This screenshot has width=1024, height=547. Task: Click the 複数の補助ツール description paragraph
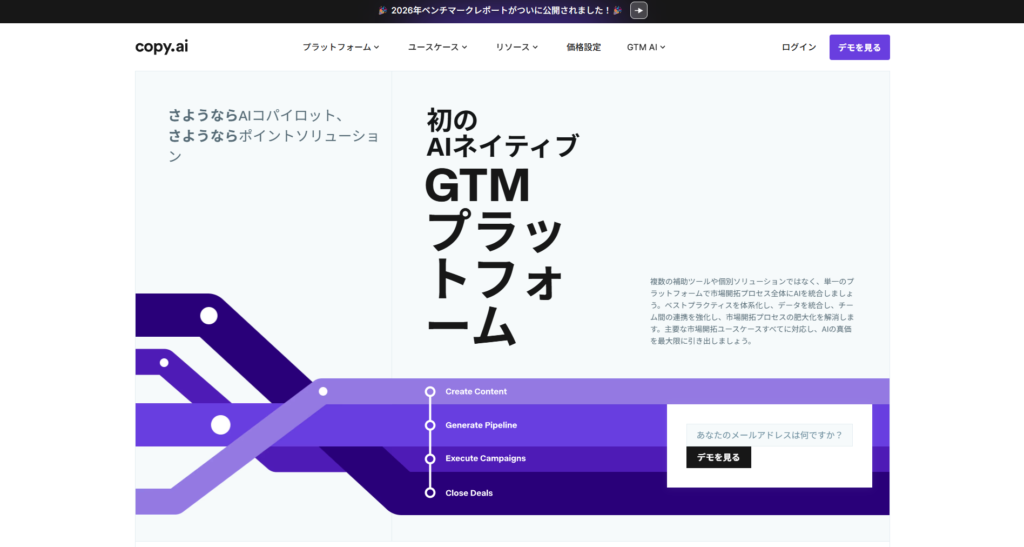pyautogui.click(x=752, y=311)
